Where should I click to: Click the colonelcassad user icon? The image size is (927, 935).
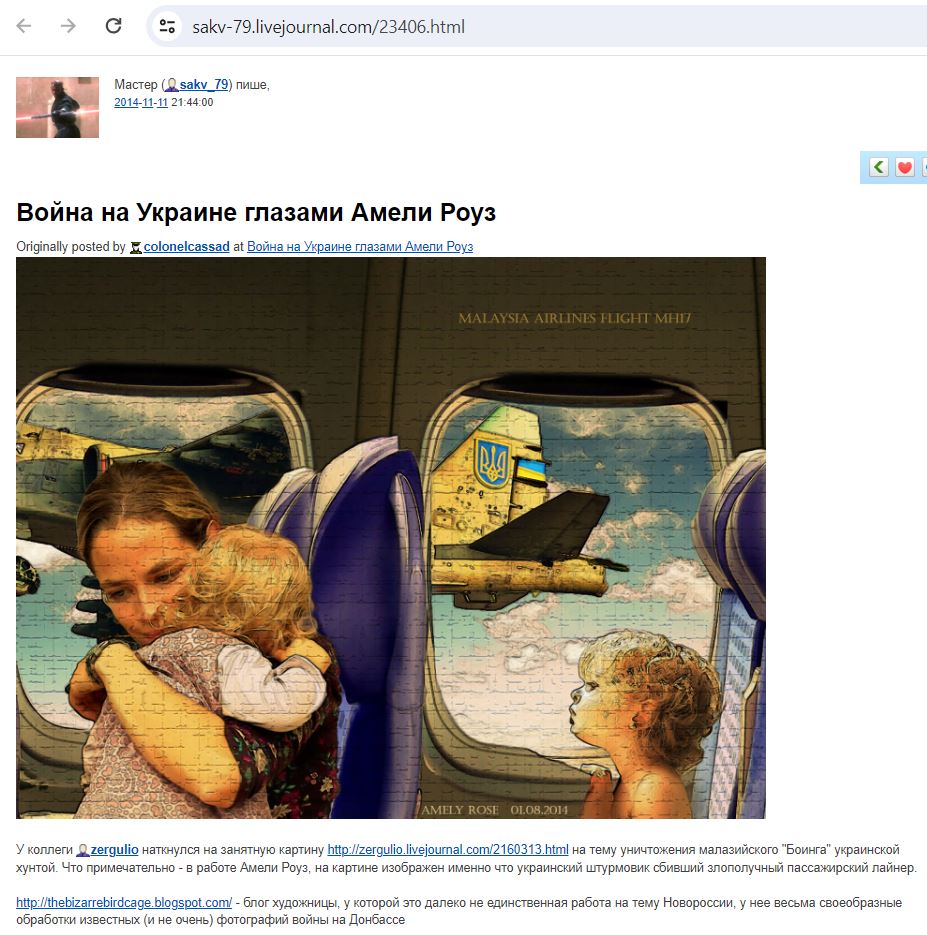(x=136, y=247)
